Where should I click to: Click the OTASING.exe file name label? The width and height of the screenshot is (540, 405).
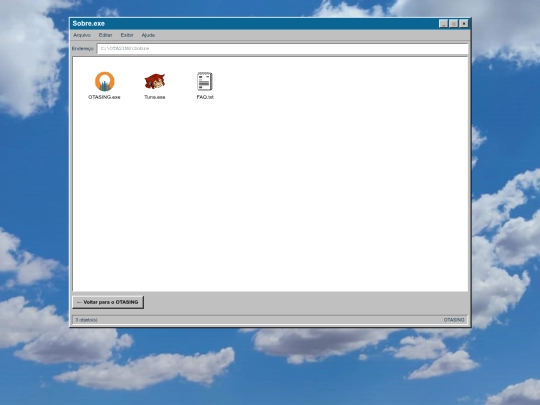[104, 97]
